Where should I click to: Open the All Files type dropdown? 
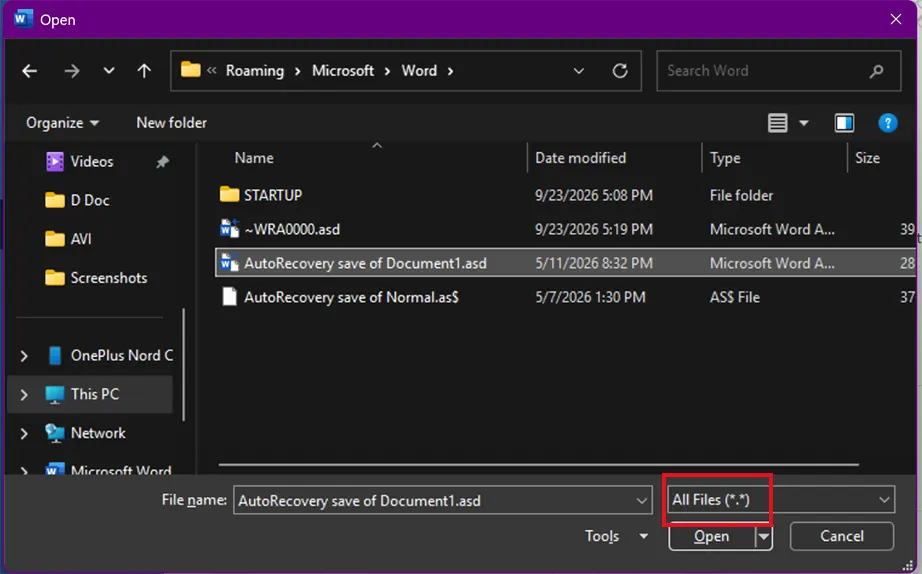(x=781, y=500)
